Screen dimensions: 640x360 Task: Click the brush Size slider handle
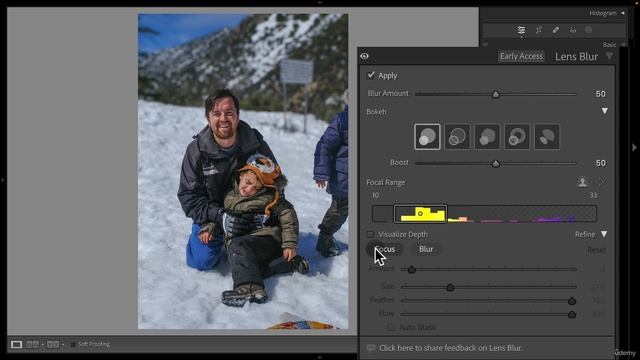pos(450,287)
